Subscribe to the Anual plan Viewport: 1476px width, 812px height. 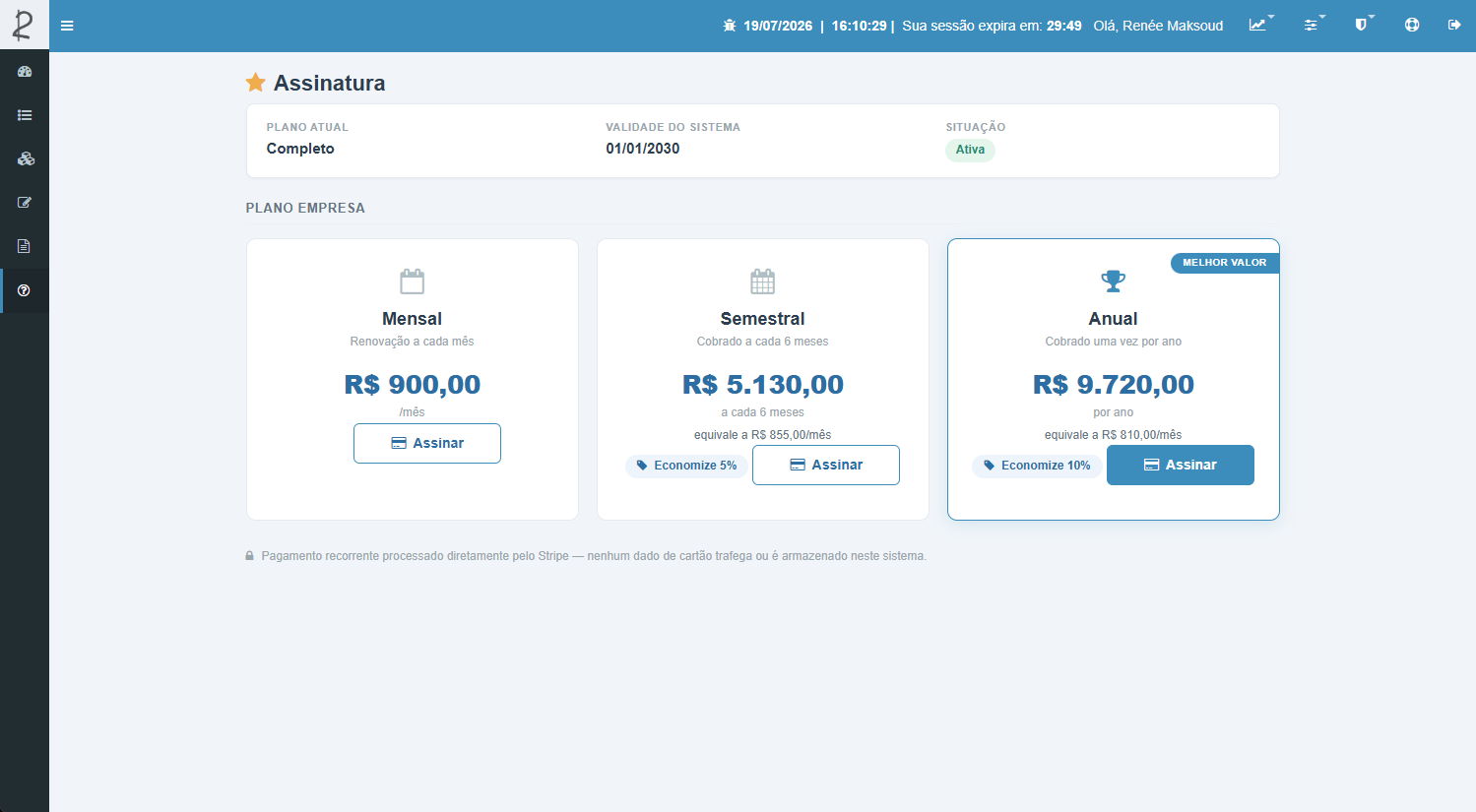pos(1181,465)
